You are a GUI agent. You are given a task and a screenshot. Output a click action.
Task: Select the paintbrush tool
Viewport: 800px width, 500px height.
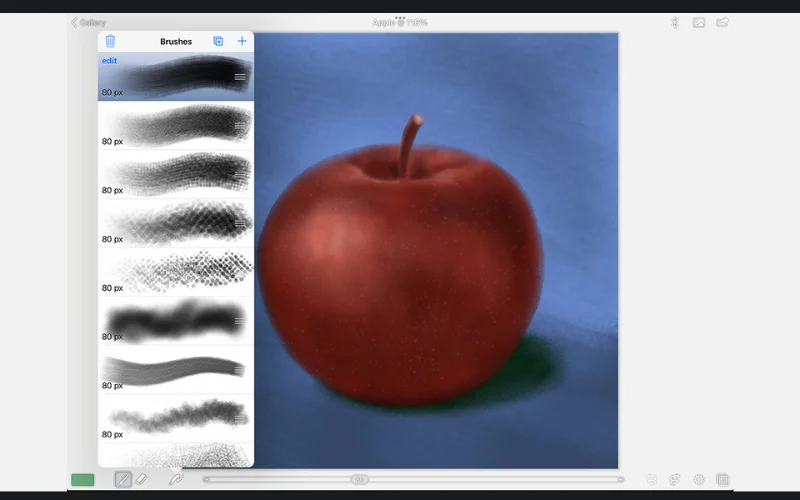tap(123, 480)
